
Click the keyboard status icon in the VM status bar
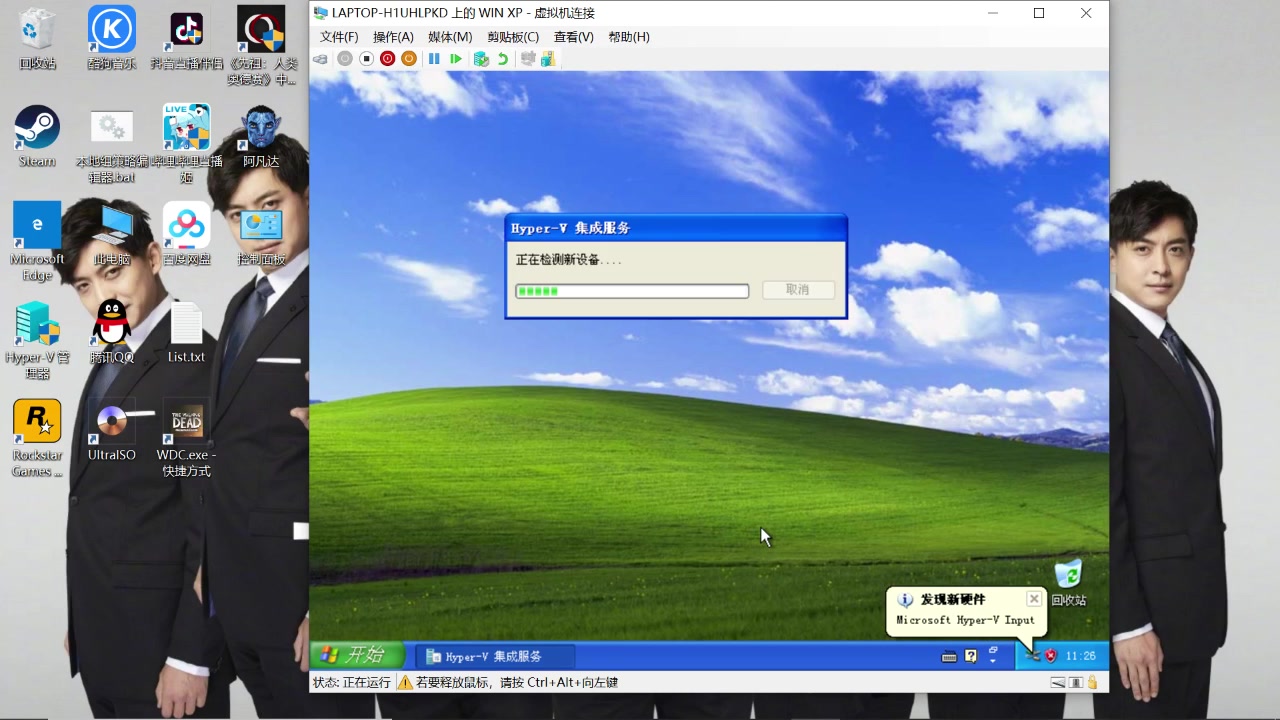(x=1057, y=683)
